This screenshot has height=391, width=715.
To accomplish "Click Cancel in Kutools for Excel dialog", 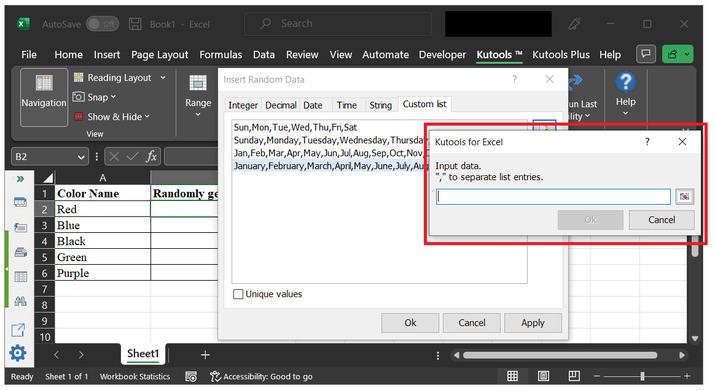I will 662,220.
